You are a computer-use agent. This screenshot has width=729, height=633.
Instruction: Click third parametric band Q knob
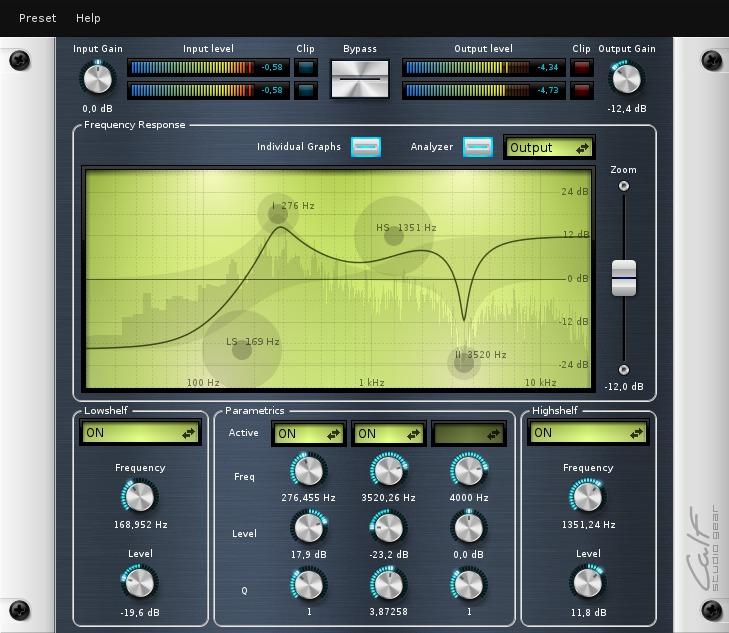(469, 585)
